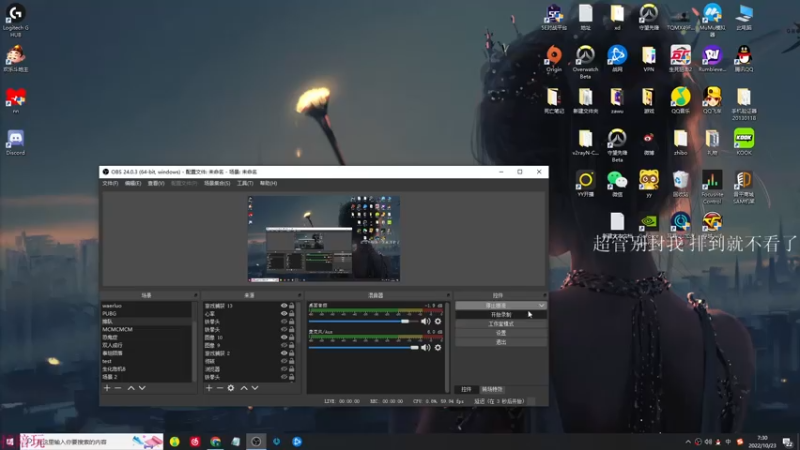Open Logitech G HUB desktop icon
Screen dimensions: 800x450
pyautogui.click(x=15, y=19)
